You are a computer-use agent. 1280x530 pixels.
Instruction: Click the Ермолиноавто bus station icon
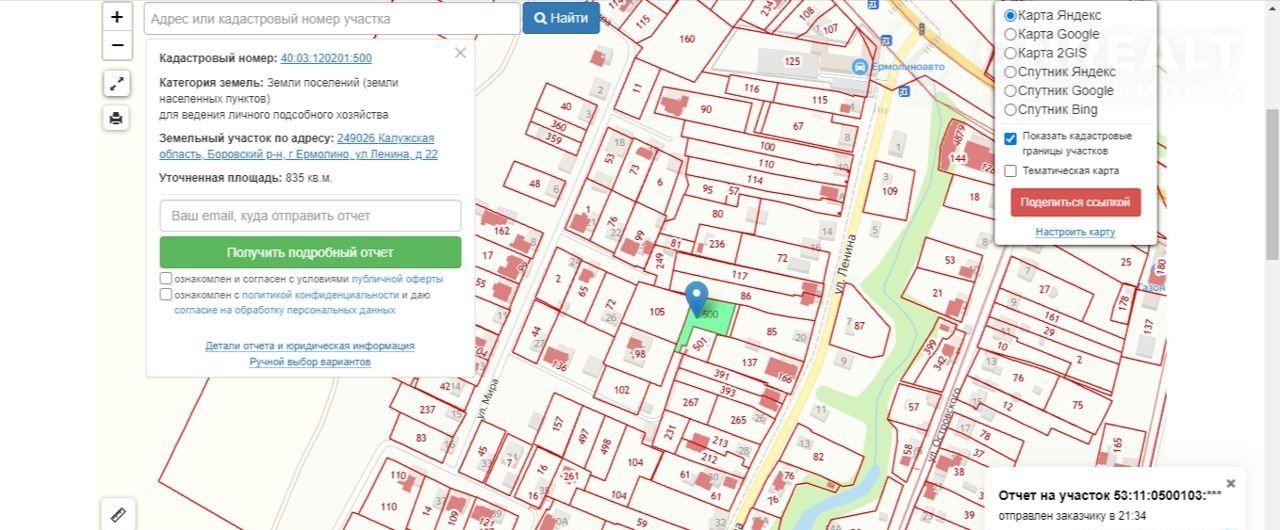[x=859, y=66]
